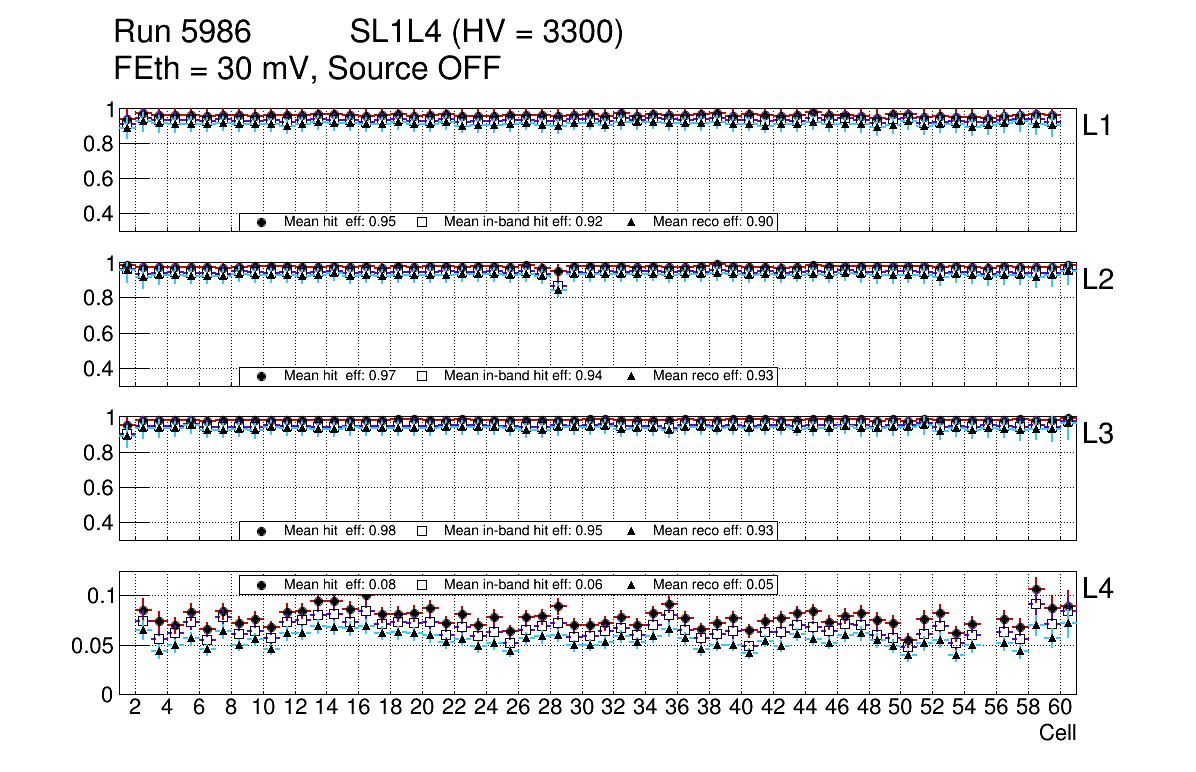Click the L4 panel label
1196x772 pixels.
[1097, 589]
